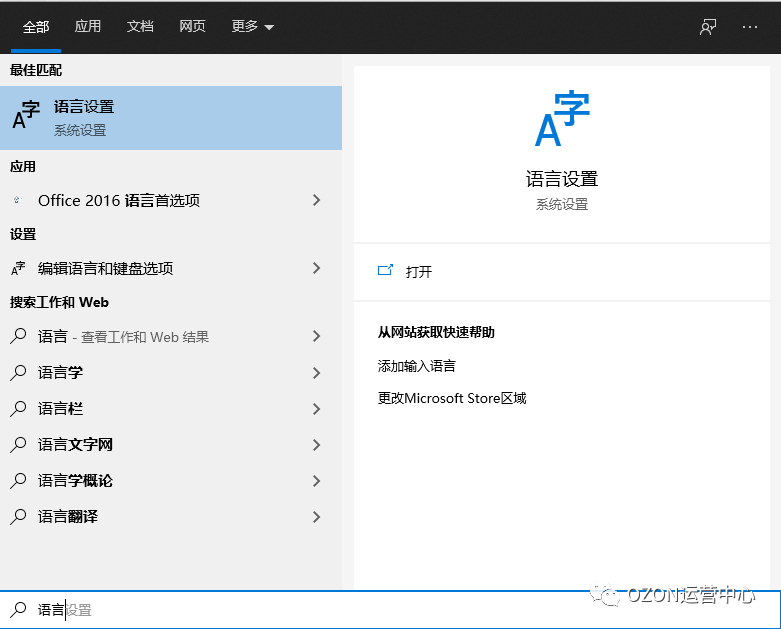Click search icon beside 语言 - 查看工作和 Web 结果
Image resolution: width=781 pixels, height=629 pixels.
click(18, 336)
